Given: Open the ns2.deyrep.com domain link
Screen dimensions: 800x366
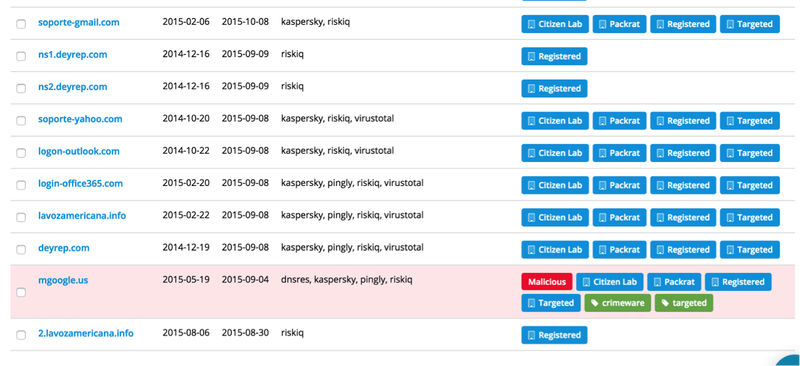Looking at the screenshot, I should (x=72, y=87).
